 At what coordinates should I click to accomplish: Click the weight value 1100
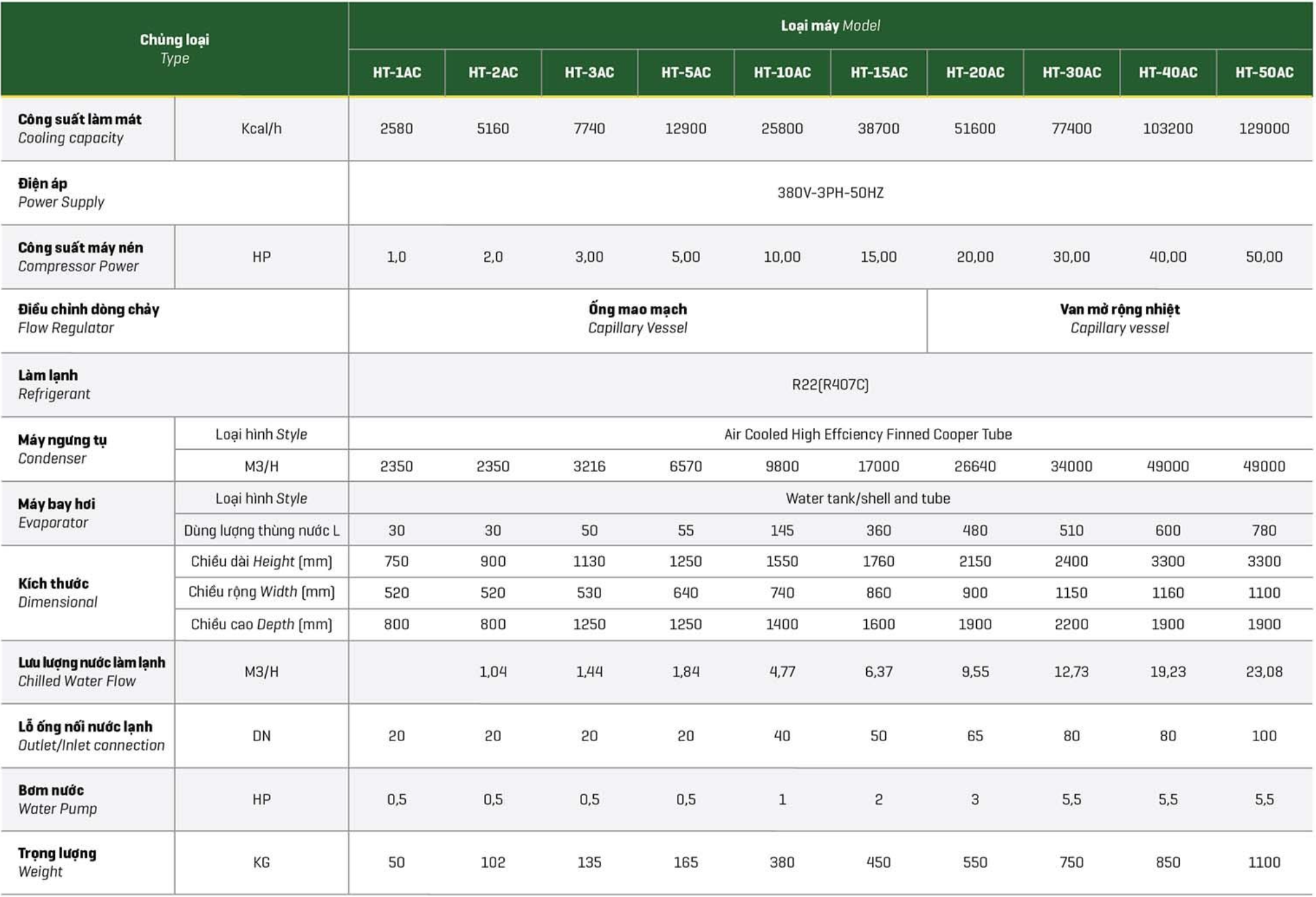[1264, 862]
